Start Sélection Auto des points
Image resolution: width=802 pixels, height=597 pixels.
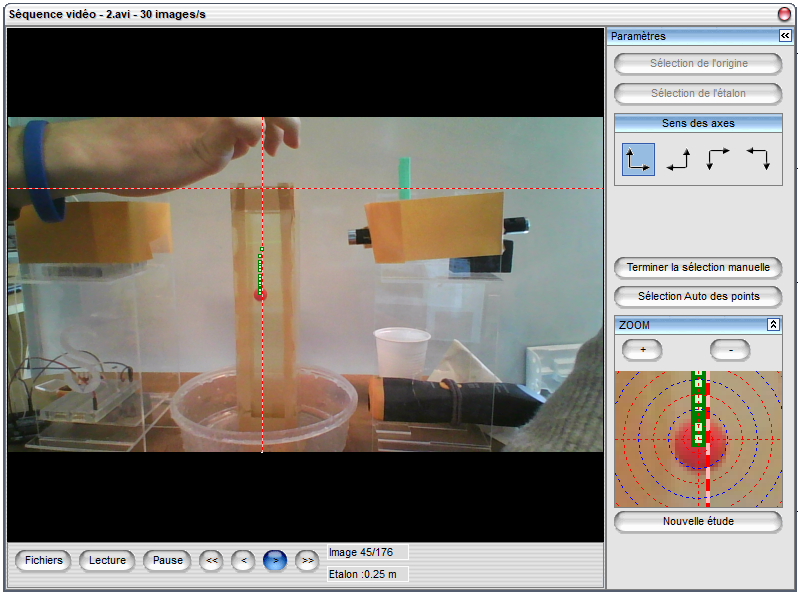click(x=698, y=296)
